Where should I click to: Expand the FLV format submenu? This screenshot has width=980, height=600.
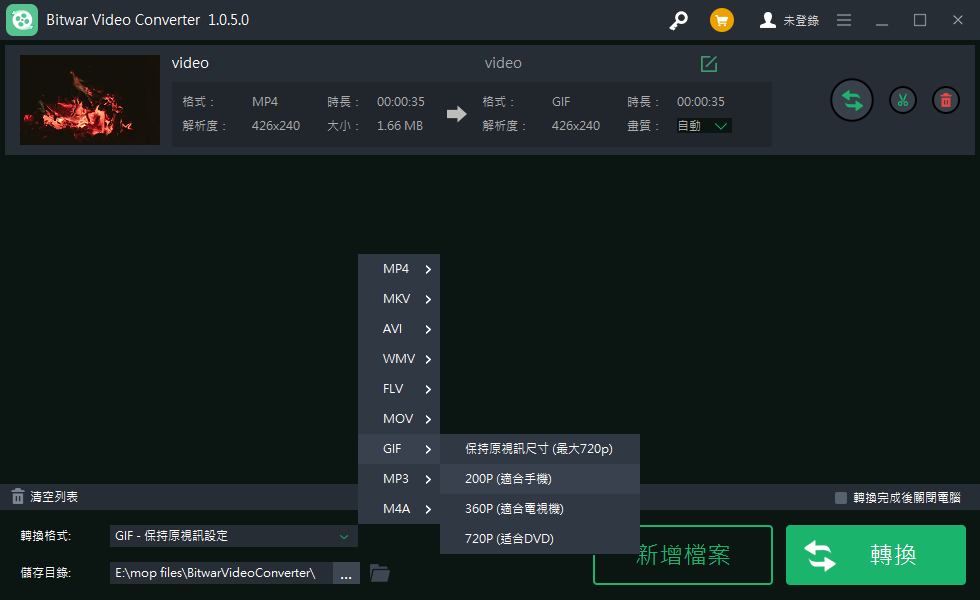coord(399,389)
